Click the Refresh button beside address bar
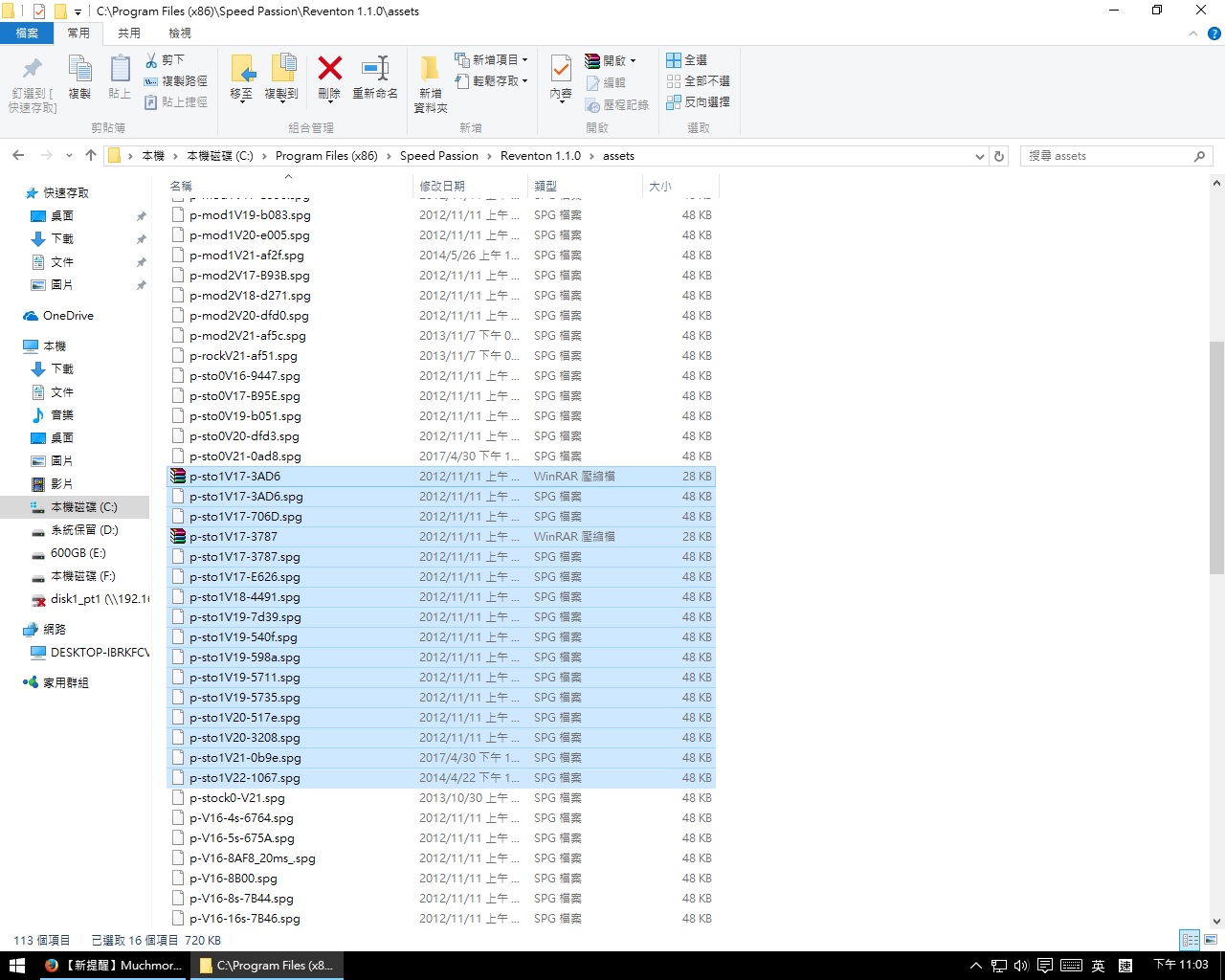The image size is (1225, 980). [x=999, y=156]
